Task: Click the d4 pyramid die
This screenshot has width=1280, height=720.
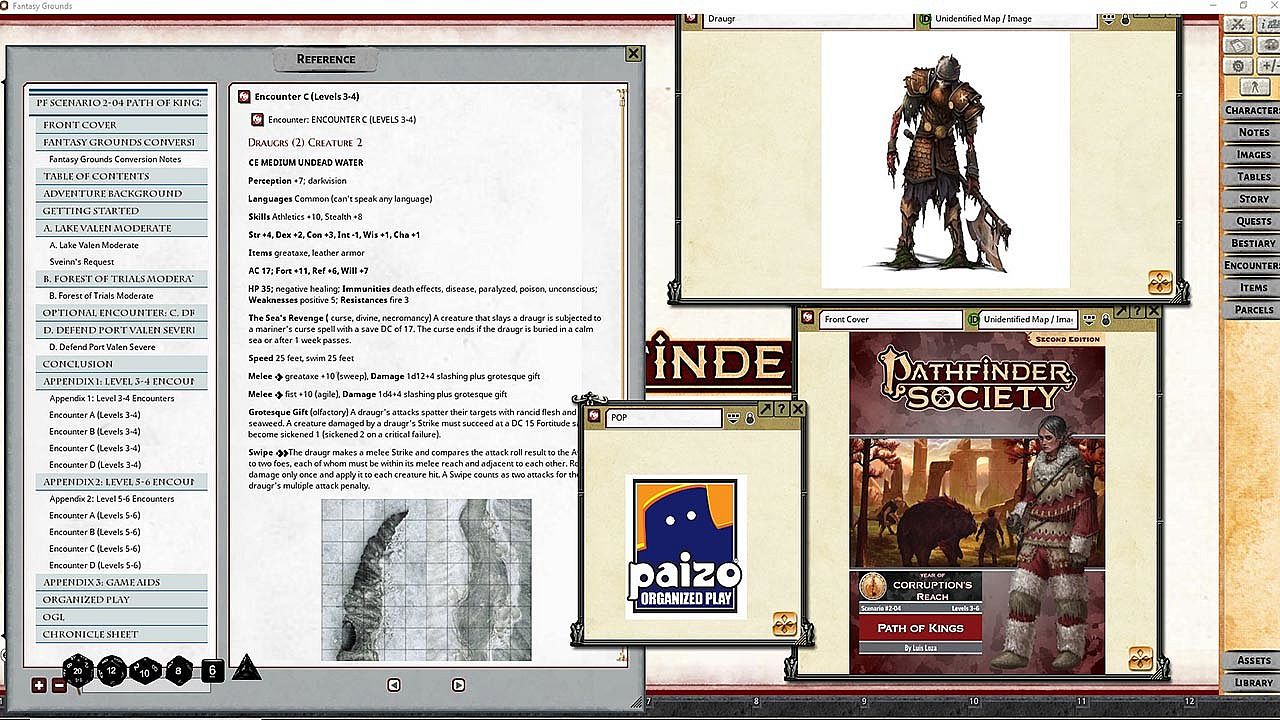Action: point(246,668)
